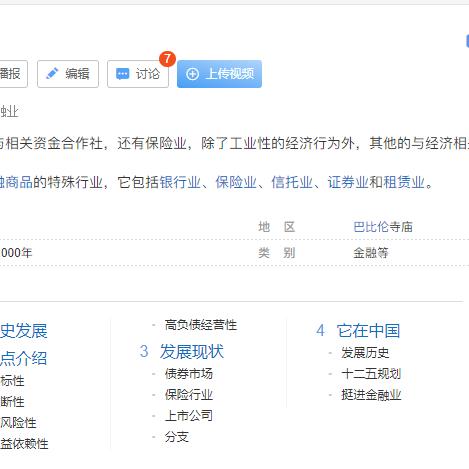The height and width of the screenshot is (469, 469).
Task: Go to 断性 subsection
Action: coord(12,402)
